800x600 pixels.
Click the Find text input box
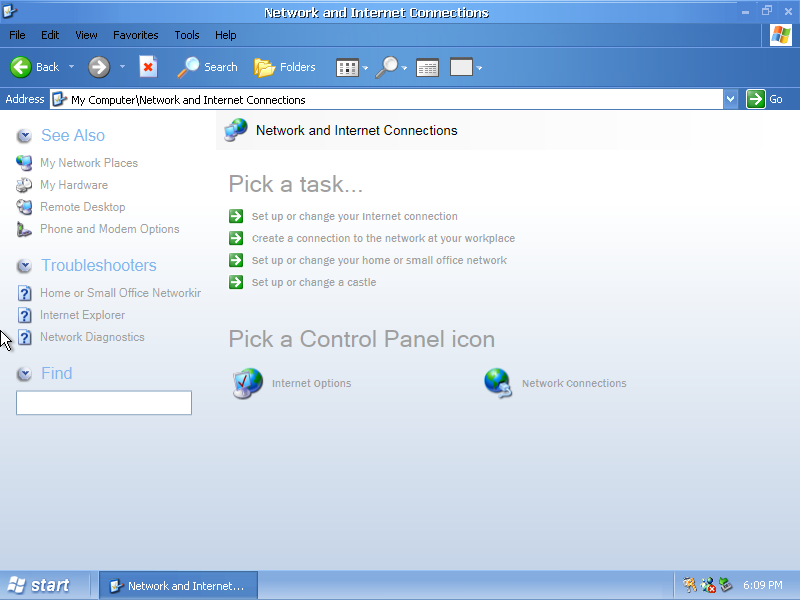104,403
